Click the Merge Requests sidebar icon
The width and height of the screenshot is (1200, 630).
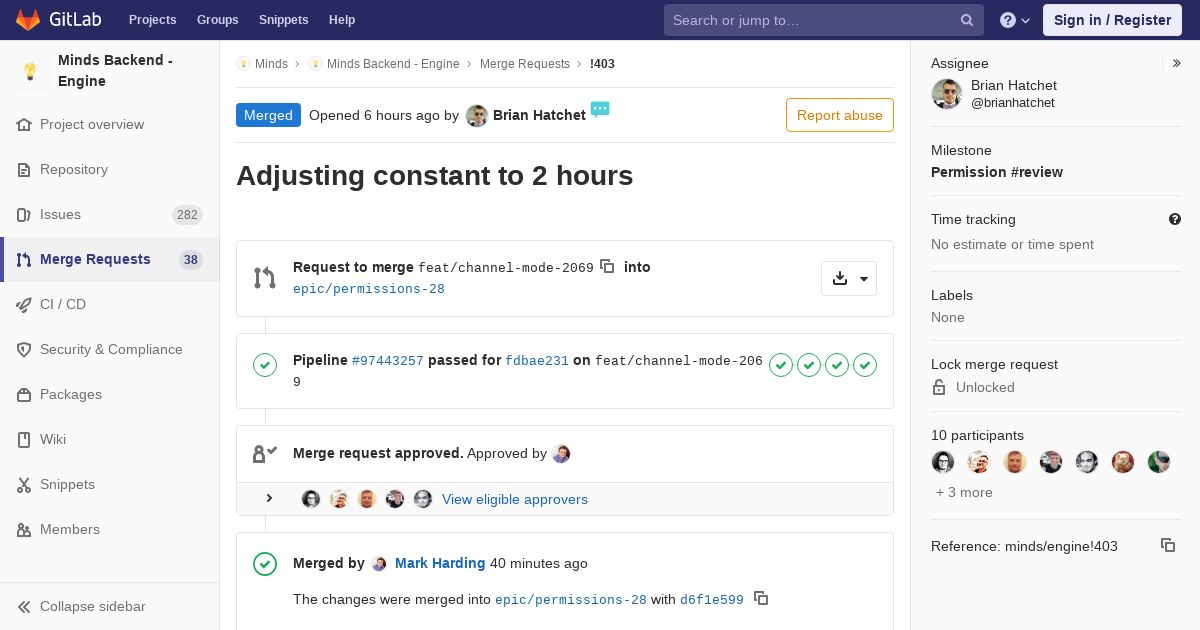(x=24, y=260)
